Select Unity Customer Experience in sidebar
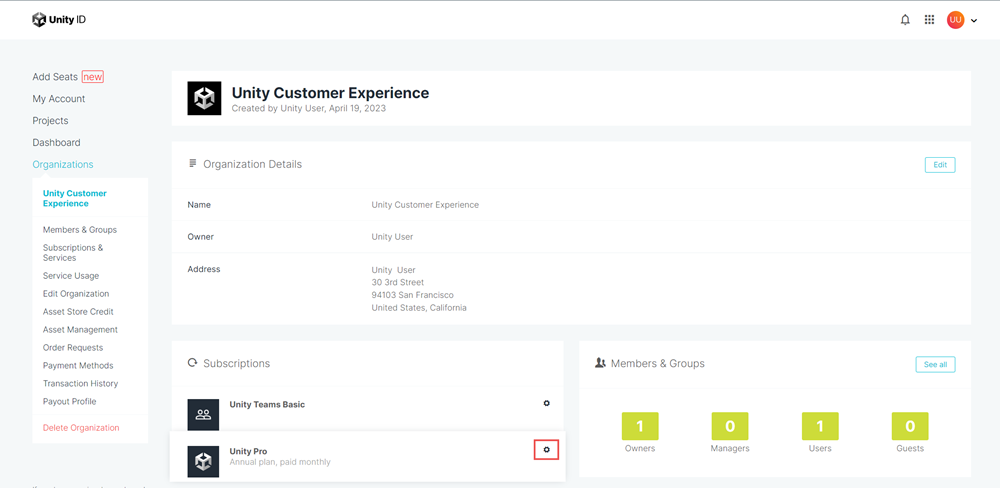 (x=75, y=198)
